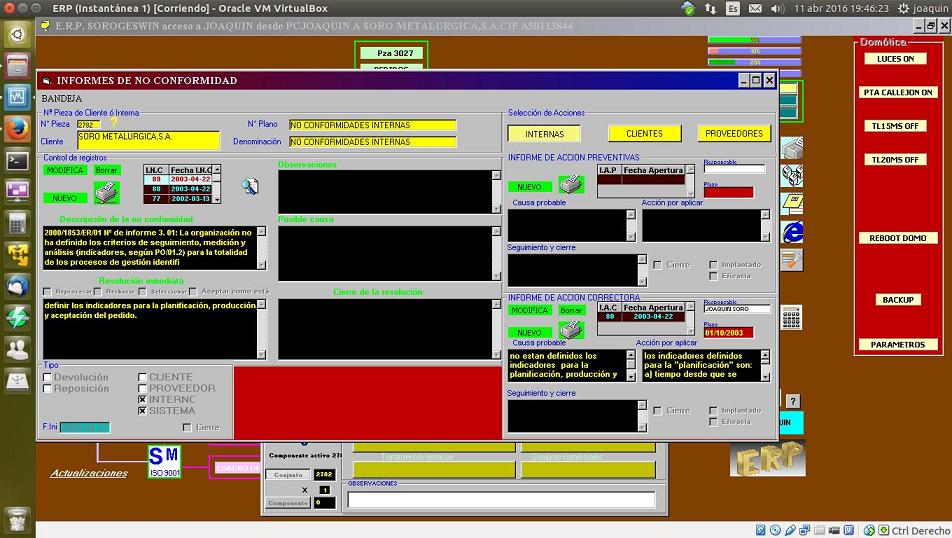Check the CLIENTE type checkbox
The height and width of the screenshot is (538, 952).
[142, 377]
